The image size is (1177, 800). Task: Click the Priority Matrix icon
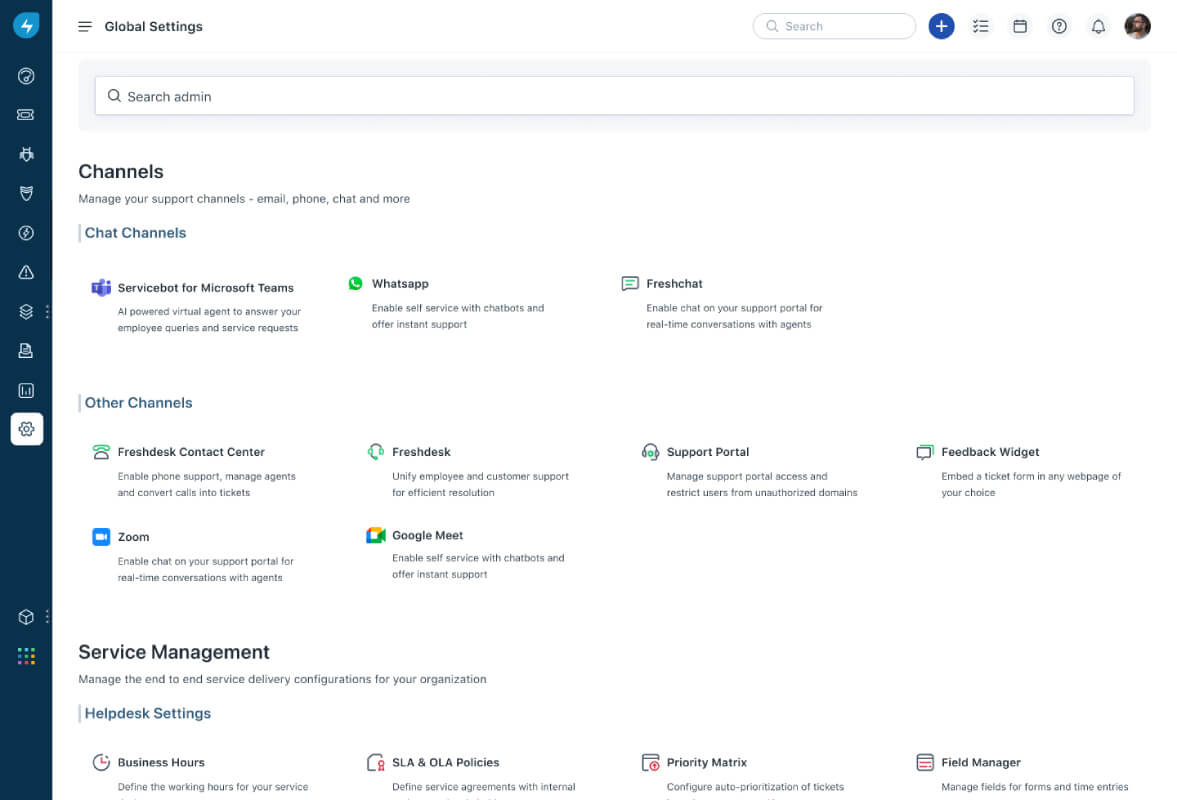point(650,762)
